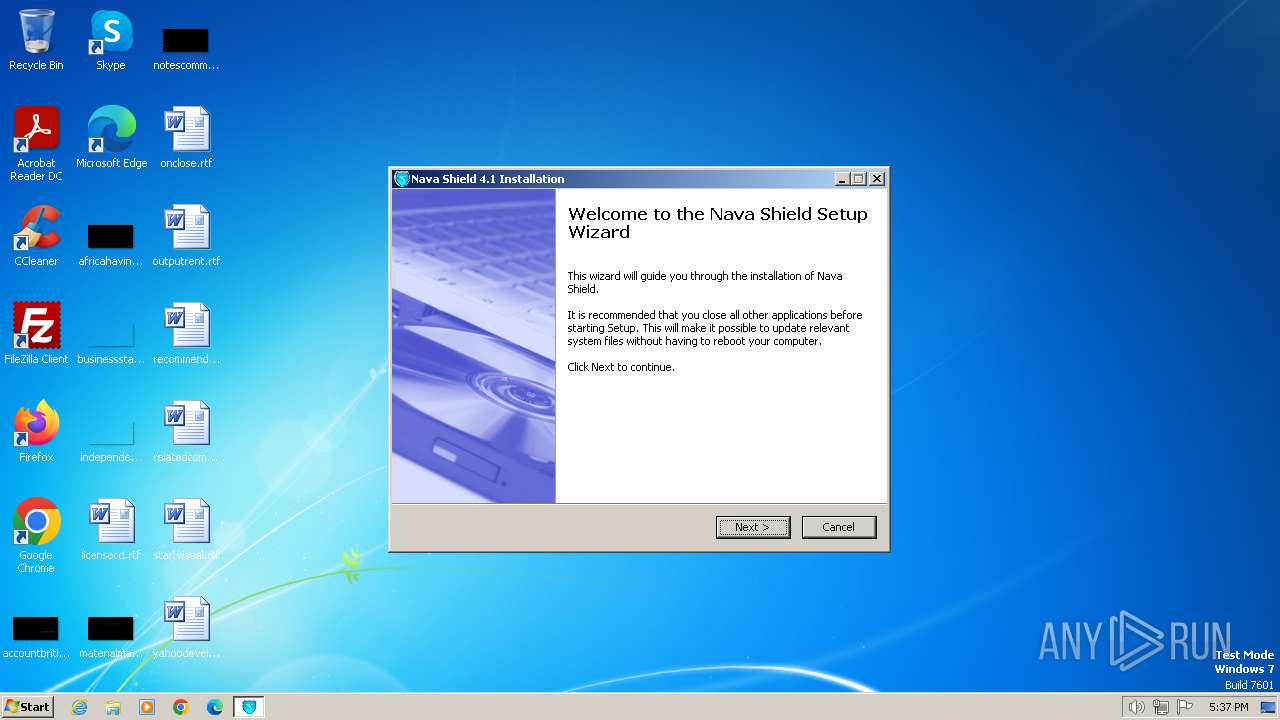Viewport: 1280px width, 720px height.
Task: Open Windows Explorer folder in taskbar
Action: (x=113, y=707)
